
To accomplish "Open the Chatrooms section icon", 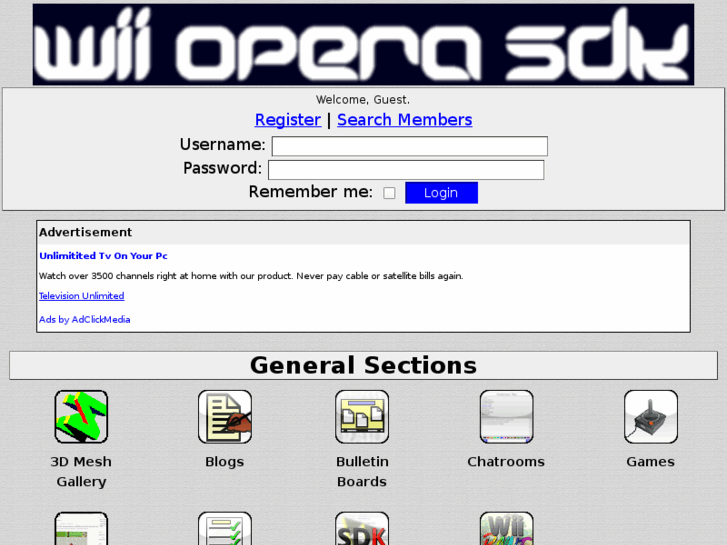I will (506, 417).
